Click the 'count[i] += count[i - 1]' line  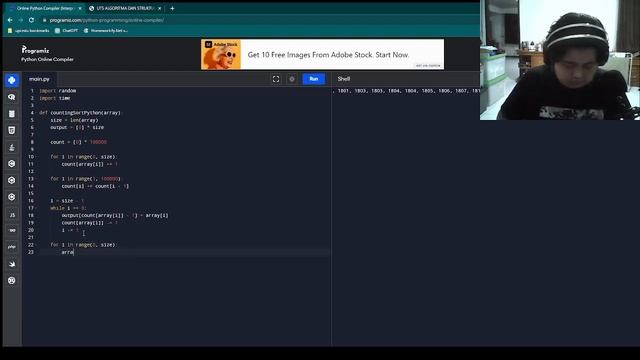pyautogui.click(x=95, y=186)
